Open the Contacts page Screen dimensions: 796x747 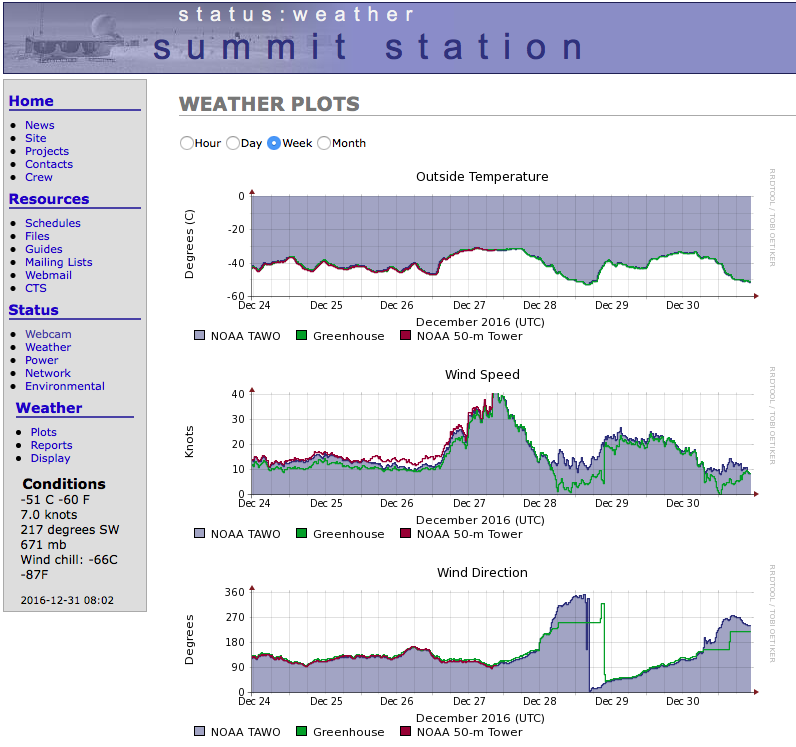(49, 164)
